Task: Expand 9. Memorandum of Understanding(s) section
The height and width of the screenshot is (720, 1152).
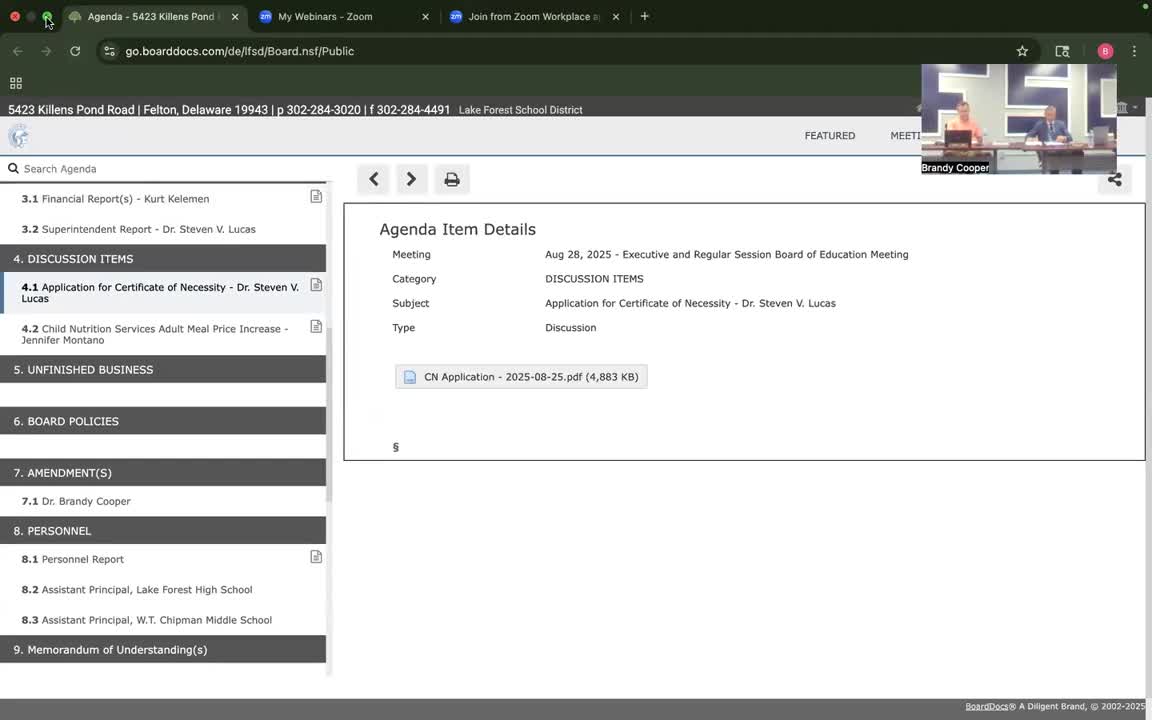Action: 163,650
